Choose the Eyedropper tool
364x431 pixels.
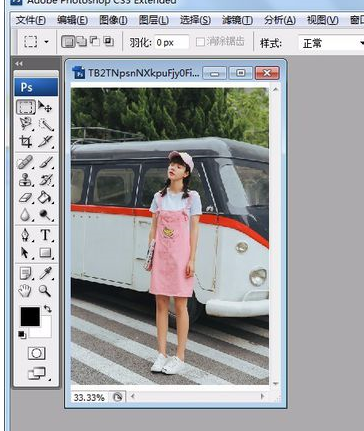tap(45, 273)
